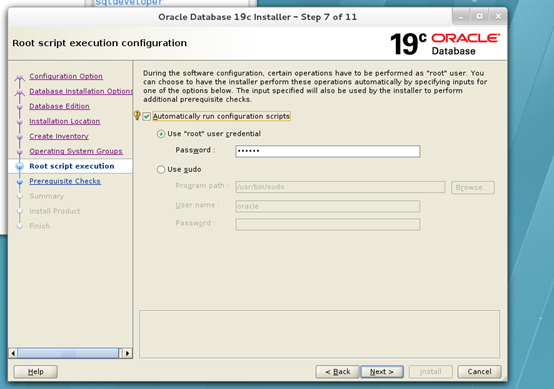Click the Oracle 19c Database logo
This screenshot has height=389, width=554.
coord(445,44)
